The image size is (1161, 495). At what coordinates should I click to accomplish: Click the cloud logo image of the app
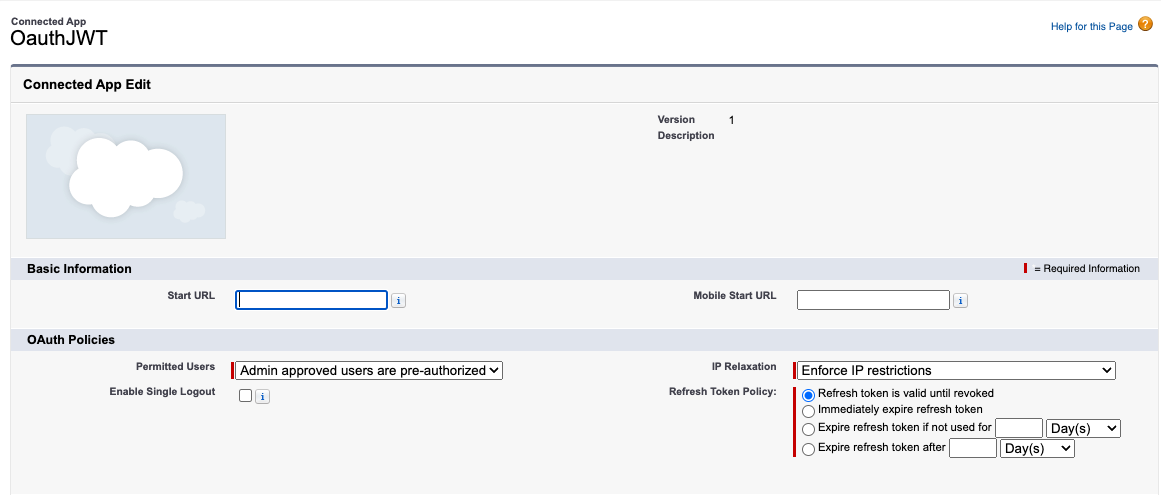point(126,176)
